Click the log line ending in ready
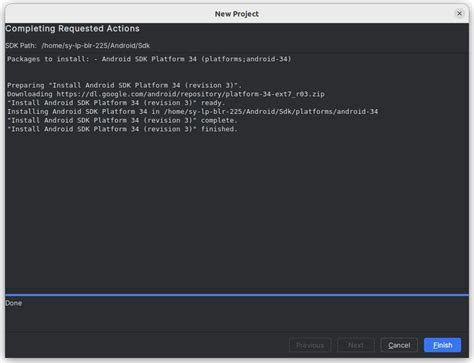474x363 pixels. (116, 103)
